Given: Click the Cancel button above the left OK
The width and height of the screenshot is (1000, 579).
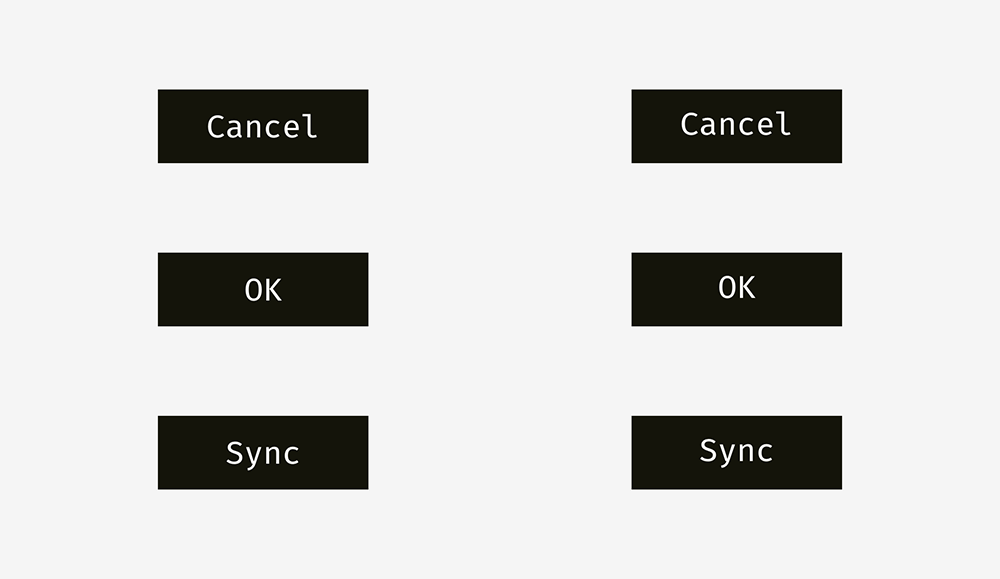Looking at the screenshot, I should [x=263, y=126].
